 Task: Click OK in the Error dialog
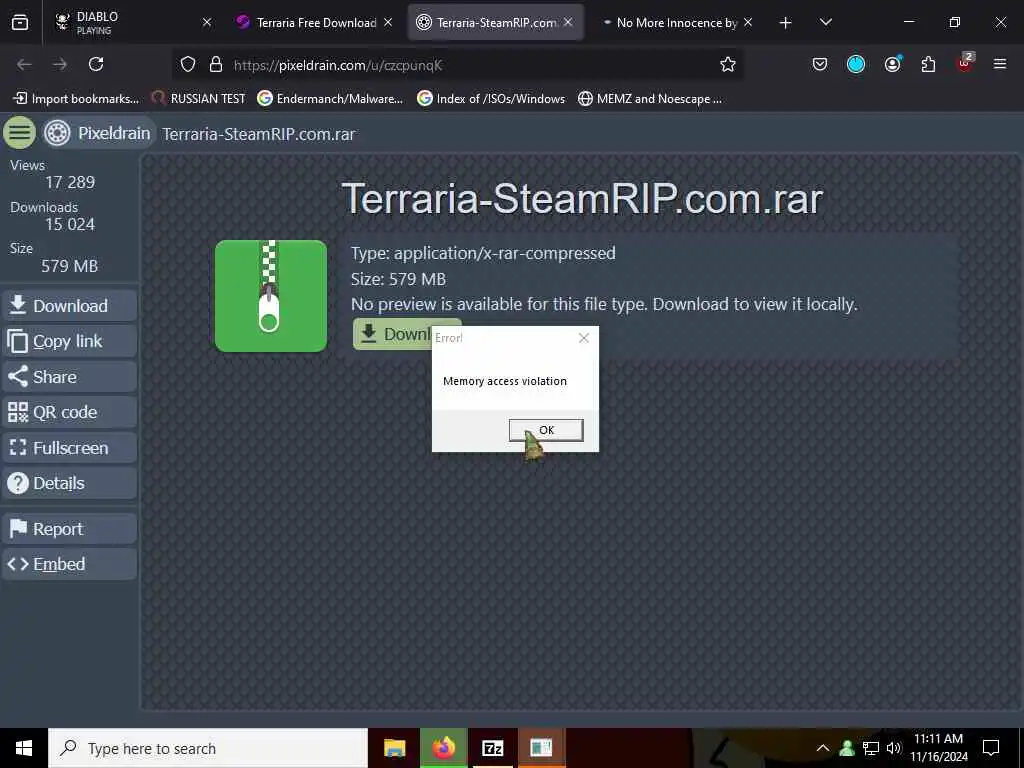click(546, 430)
